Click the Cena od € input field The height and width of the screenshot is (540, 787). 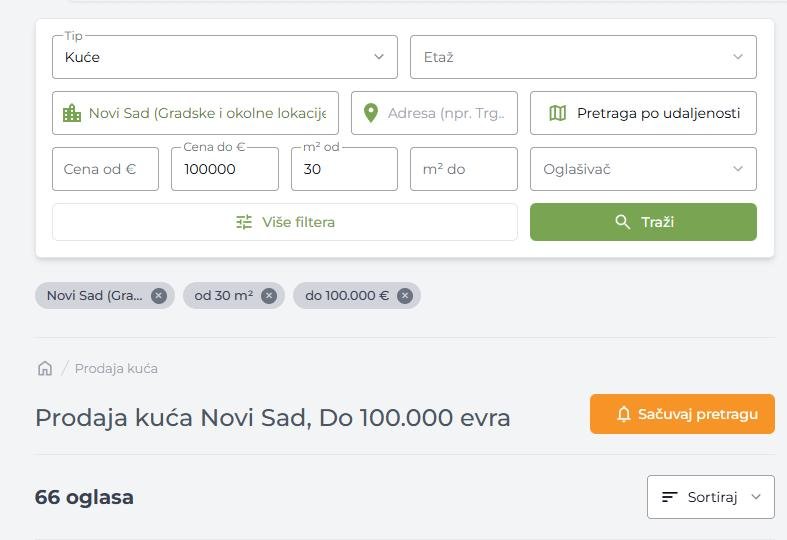point(105,169)
